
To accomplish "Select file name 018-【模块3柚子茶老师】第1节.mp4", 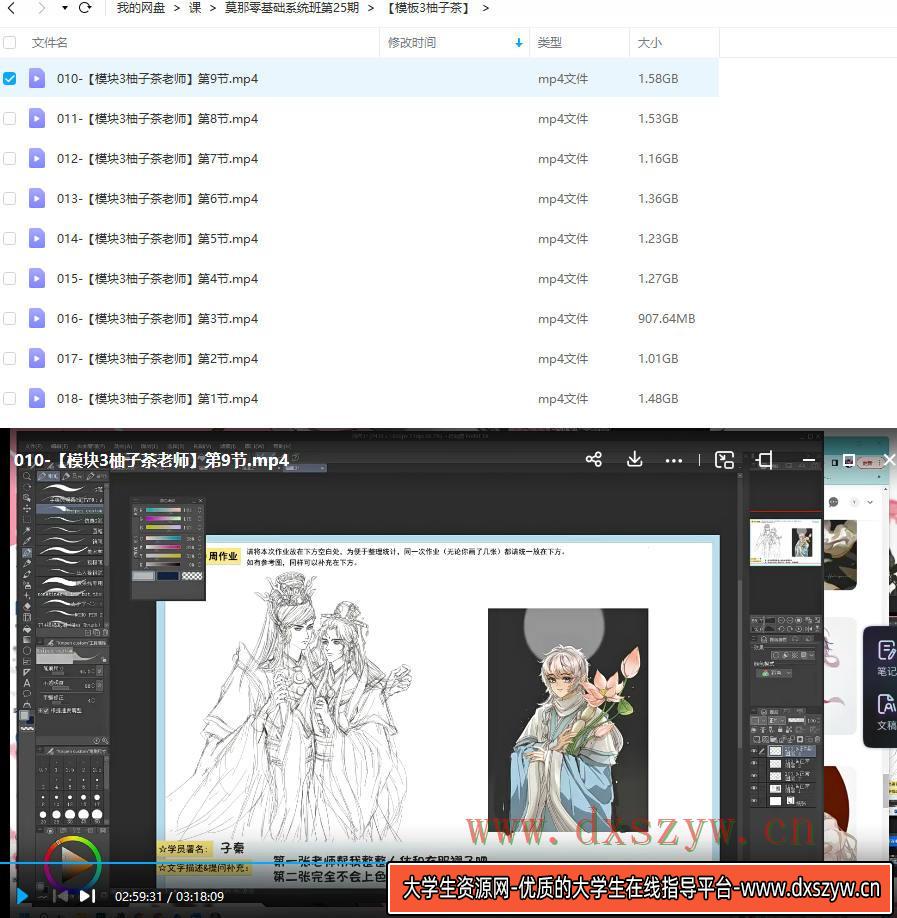I will [158, 399].
